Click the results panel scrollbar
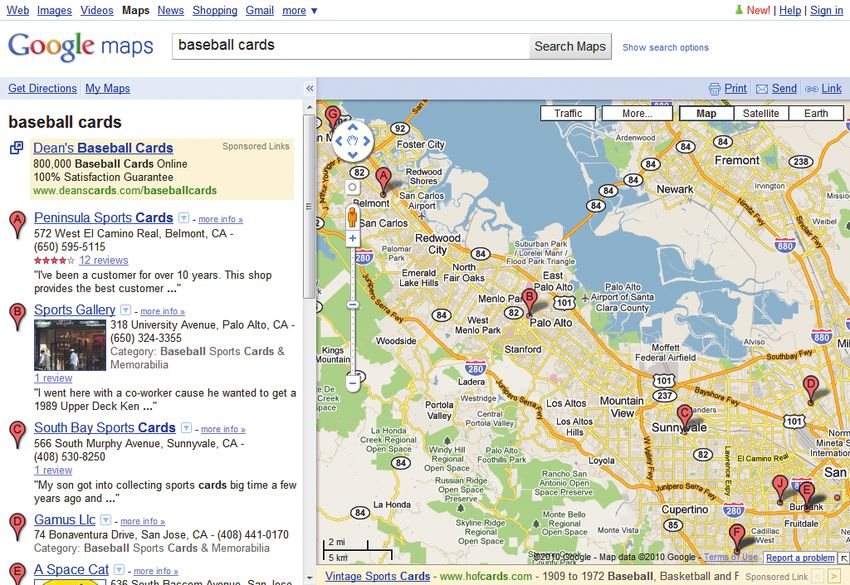 click(309, 207)
